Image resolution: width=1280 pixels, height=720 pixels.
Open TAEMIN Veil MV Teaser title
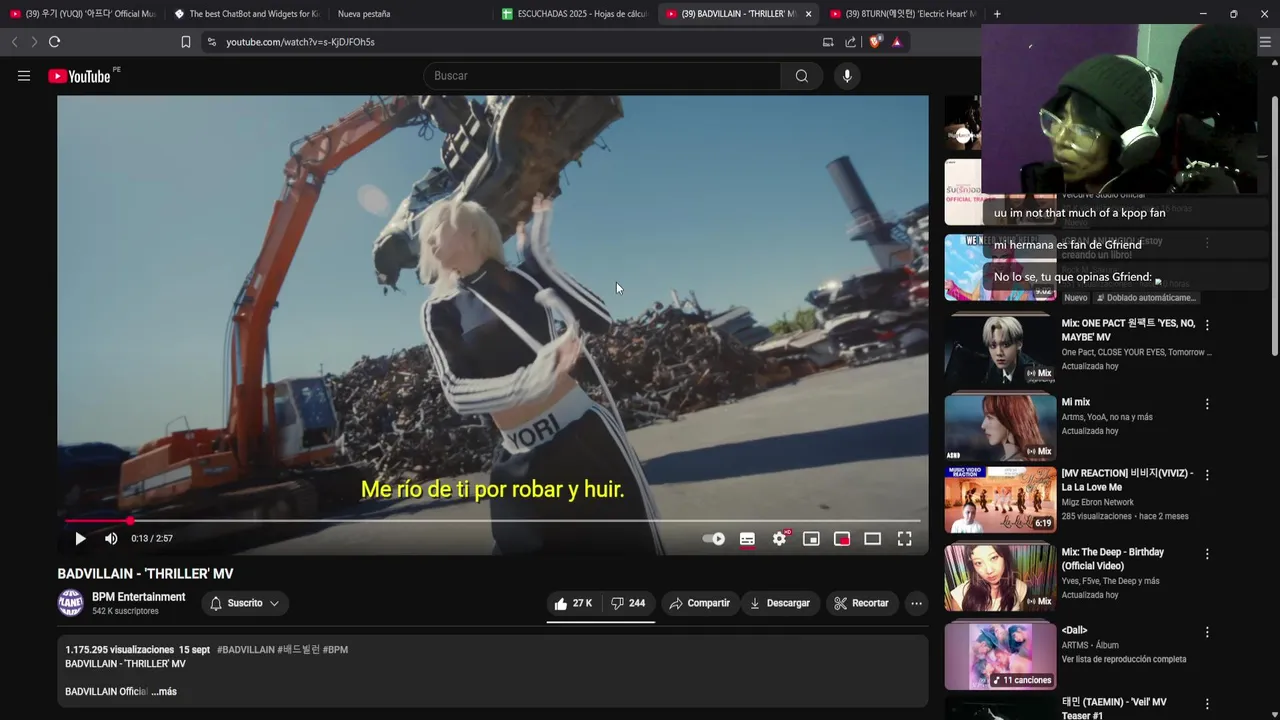click(1114, 708)
